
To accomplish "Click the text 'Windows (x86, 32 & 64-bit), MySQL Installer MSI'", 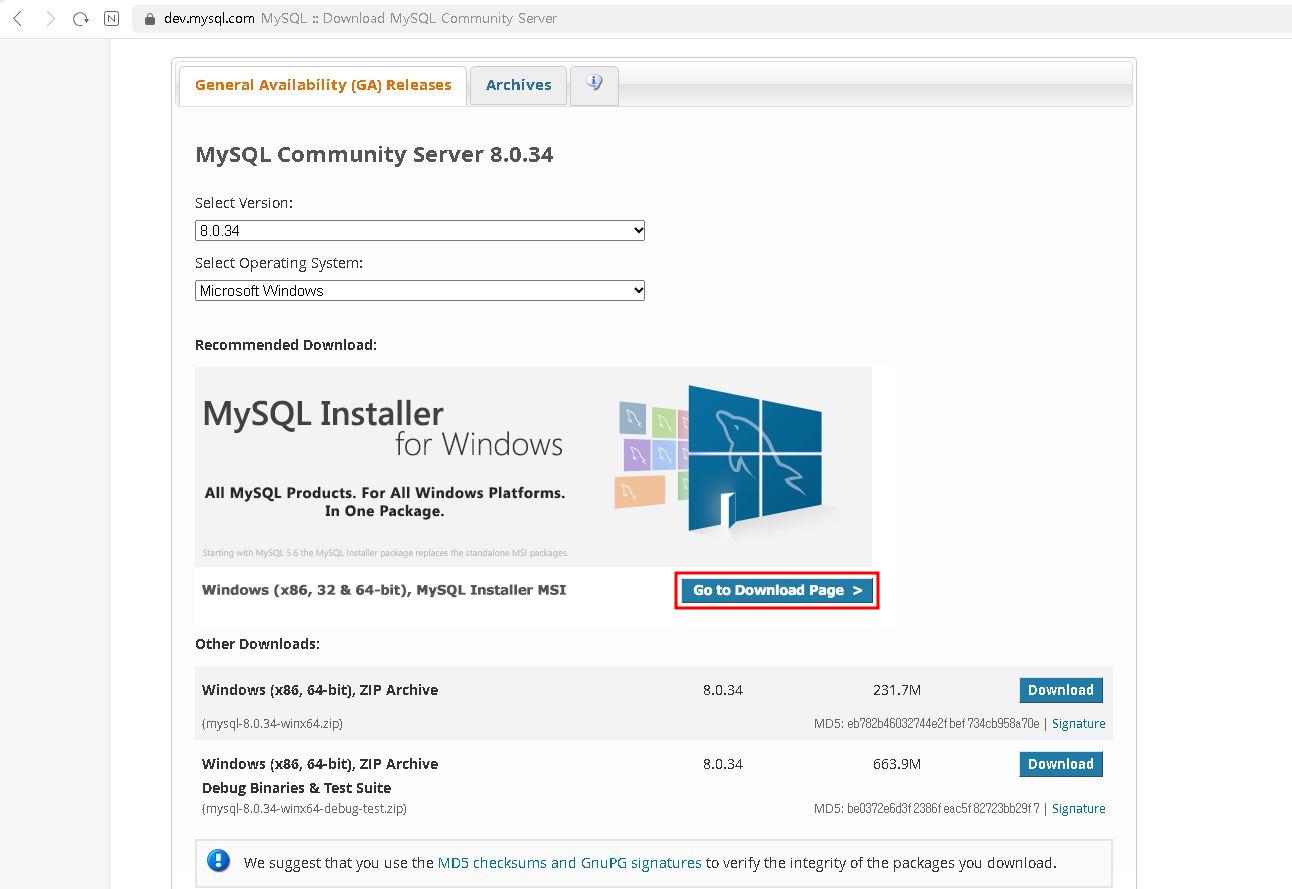I will tap(384, 590).
